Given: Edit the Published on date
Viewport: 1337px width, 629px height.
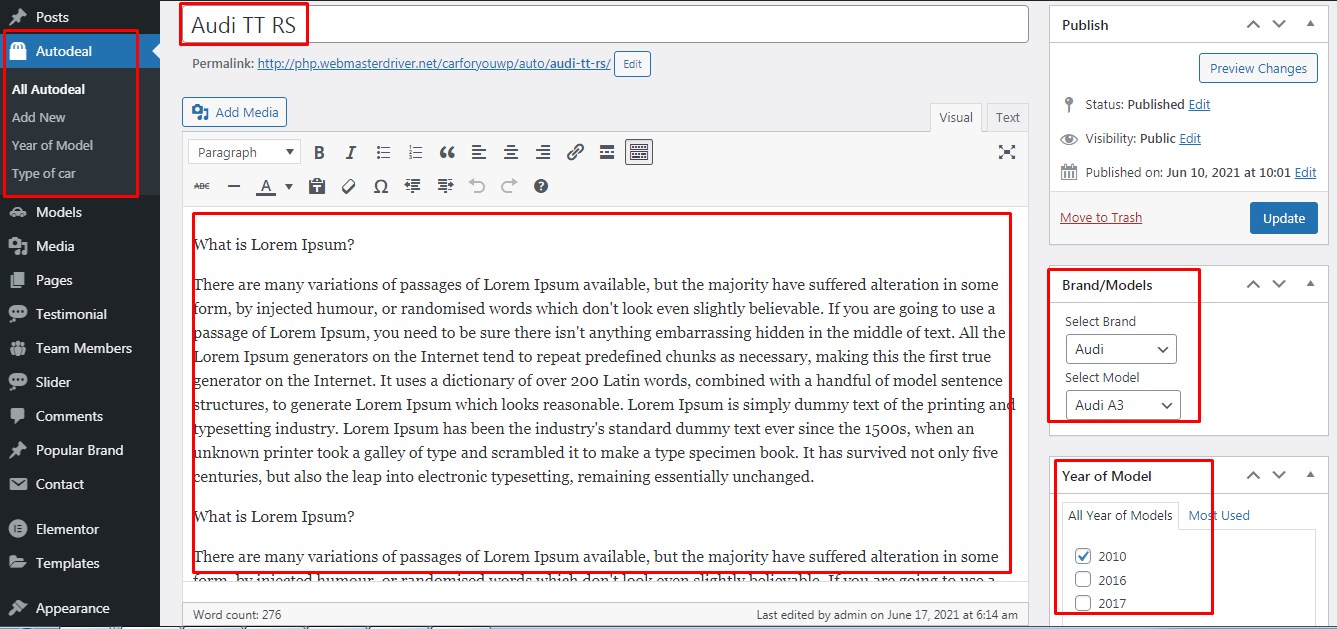Looking at the screenshot, I should click(1306, 172).
